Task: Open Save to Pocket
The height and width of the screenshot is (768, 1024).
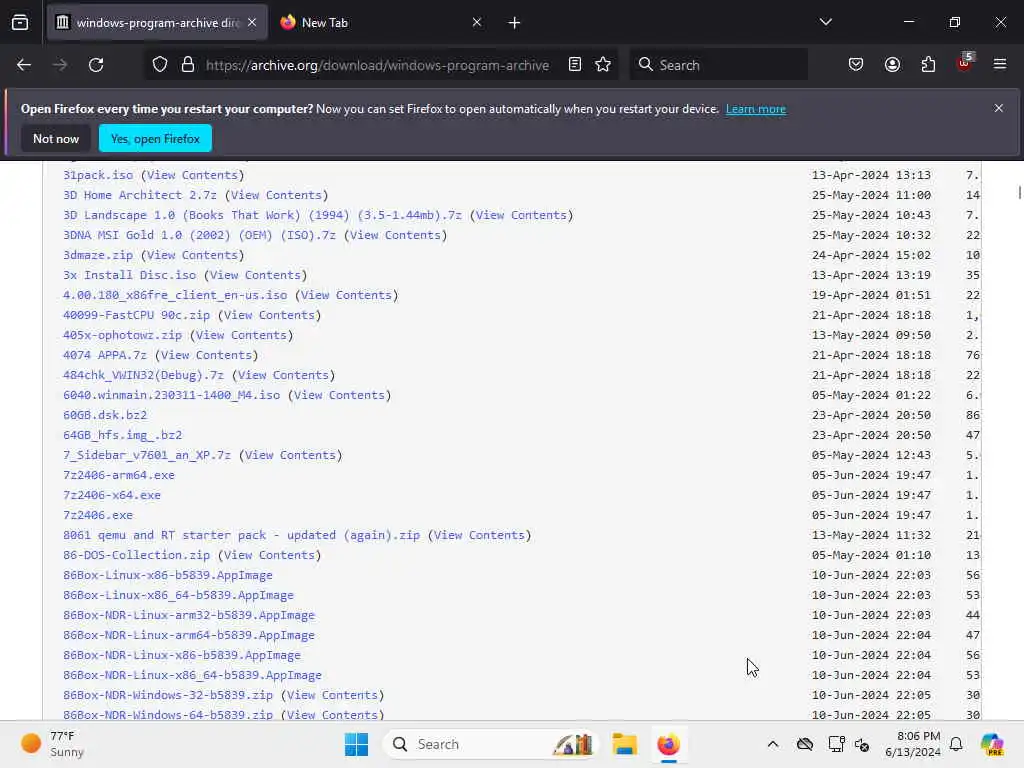Action: (856, 65)
